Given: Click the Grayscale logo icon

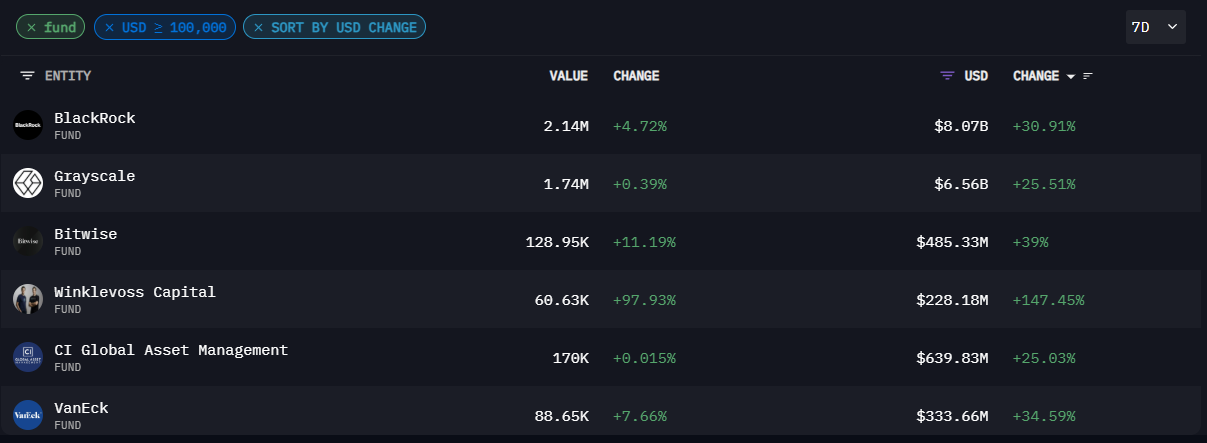Looking at the screenshot, I should (28, 183).
